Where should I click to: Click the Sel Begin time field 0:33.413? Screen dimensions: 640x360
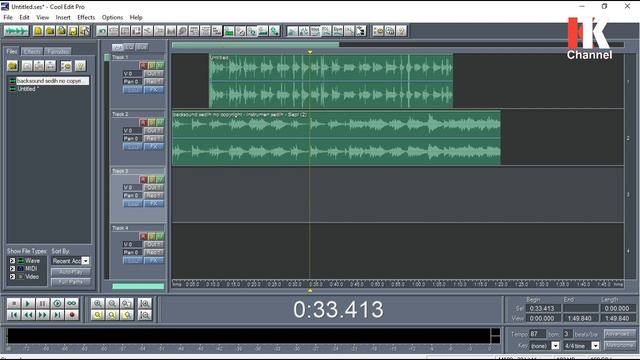point(542,309)
